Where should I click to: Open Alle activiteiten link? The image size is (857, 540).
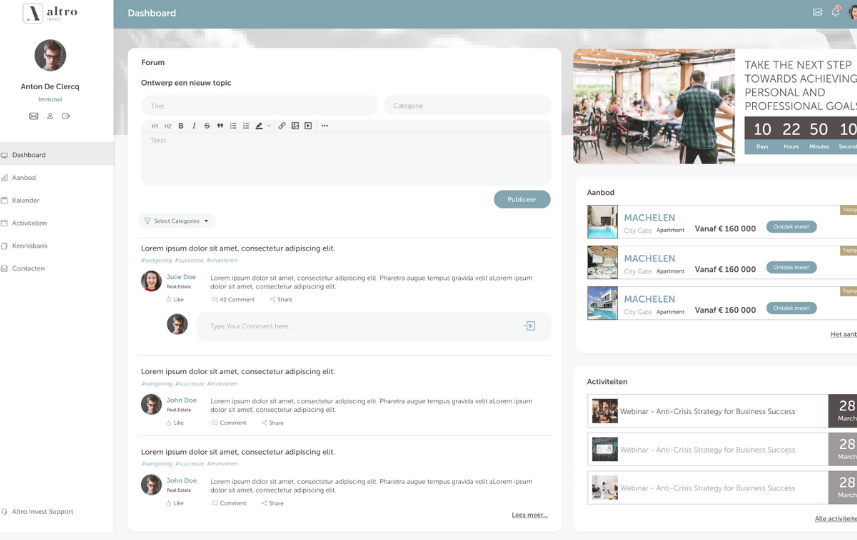pos(836,518)
